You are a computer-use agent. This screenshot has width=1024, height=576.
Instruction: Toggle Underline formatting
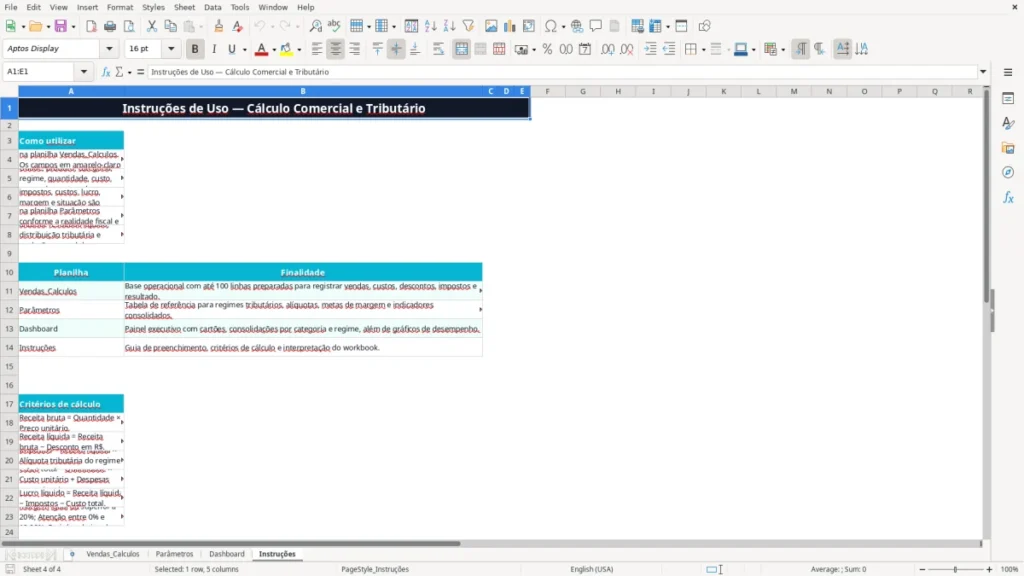231,49
